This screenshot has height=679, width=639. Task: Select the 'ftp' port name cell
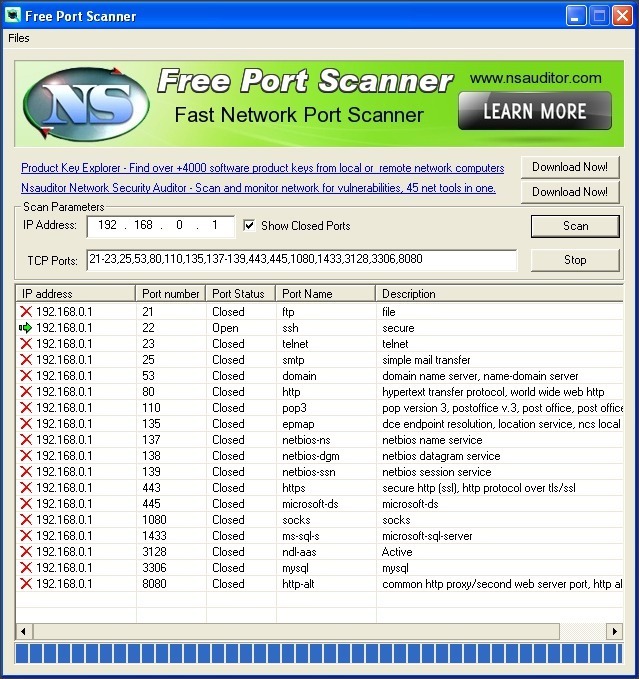(288, 312)
